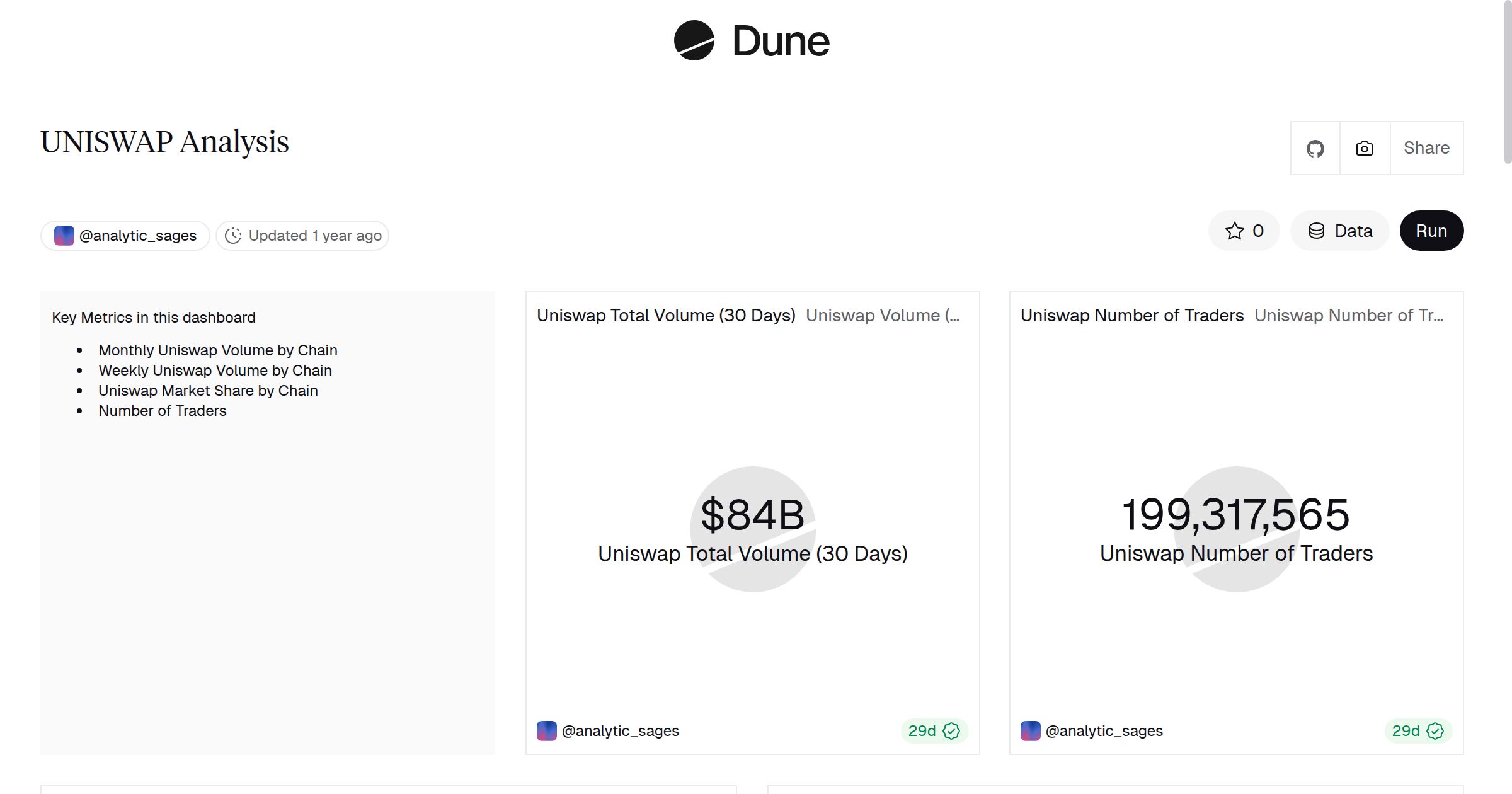Open truncated Uniswap Number of Tr... query link

click(1348, 316)
